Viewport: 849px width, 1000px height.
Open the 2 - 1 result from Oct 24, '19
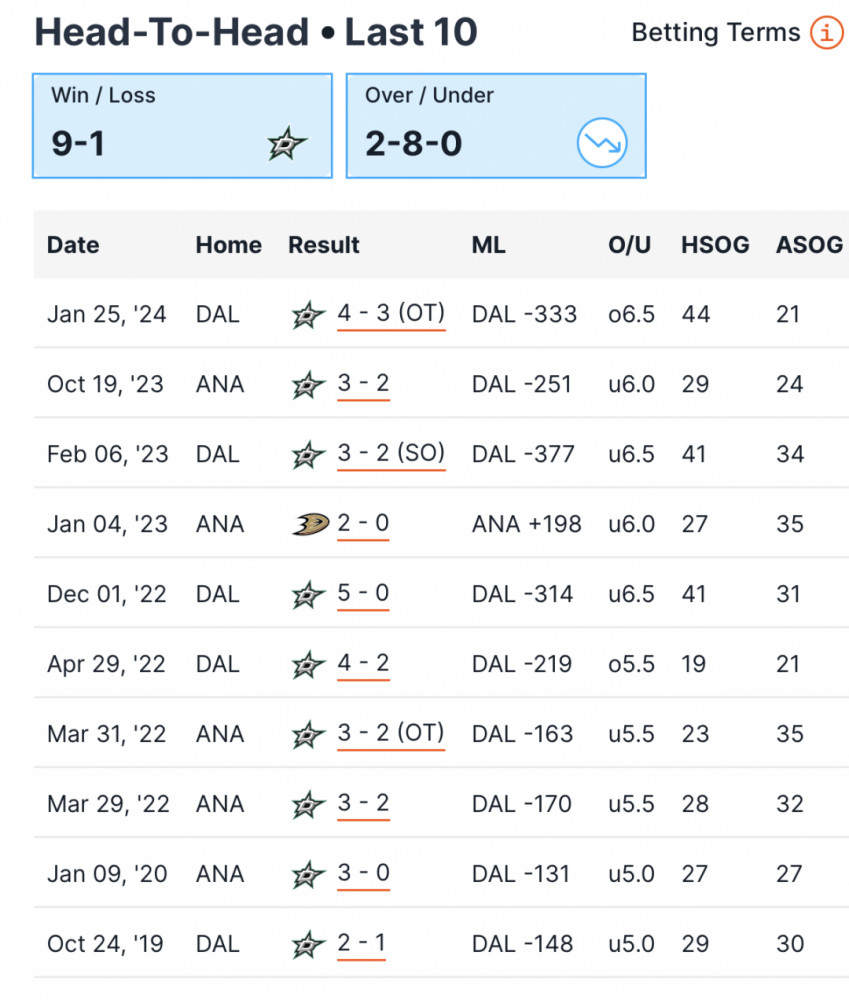361,944
